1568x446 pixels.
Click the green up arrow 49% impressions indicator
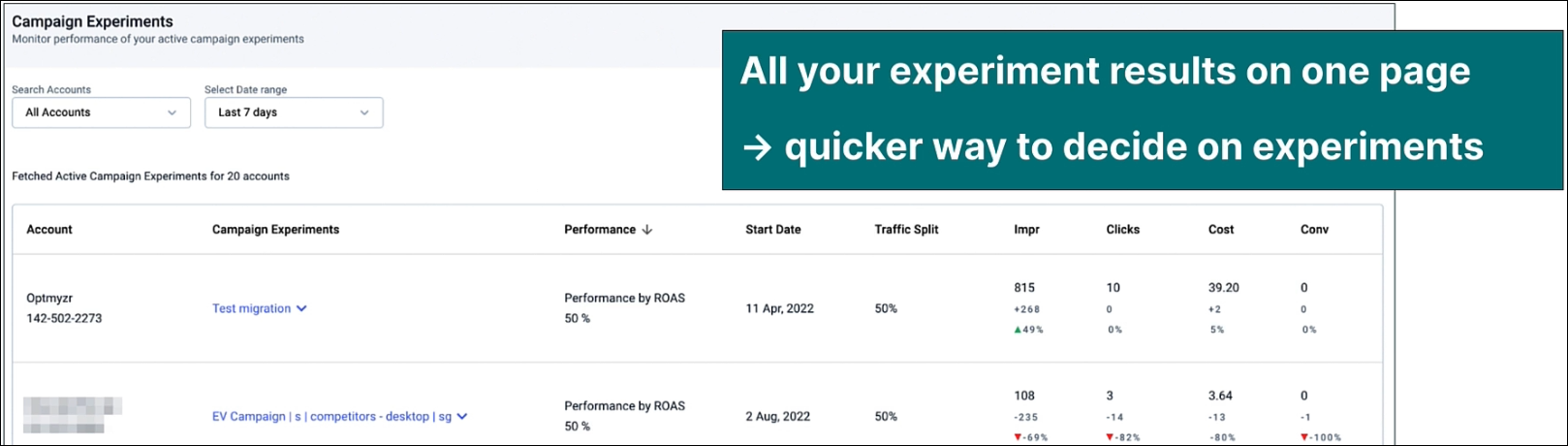point(1028,330)
